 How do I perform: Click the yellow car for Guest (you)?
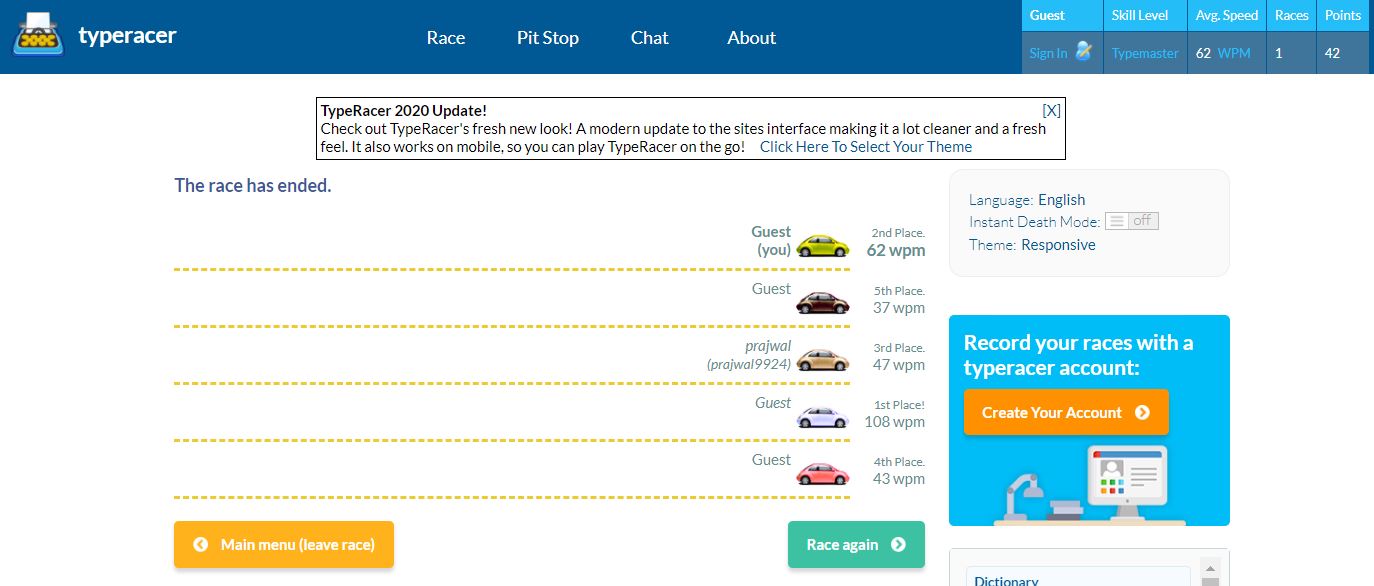[823, 245]
